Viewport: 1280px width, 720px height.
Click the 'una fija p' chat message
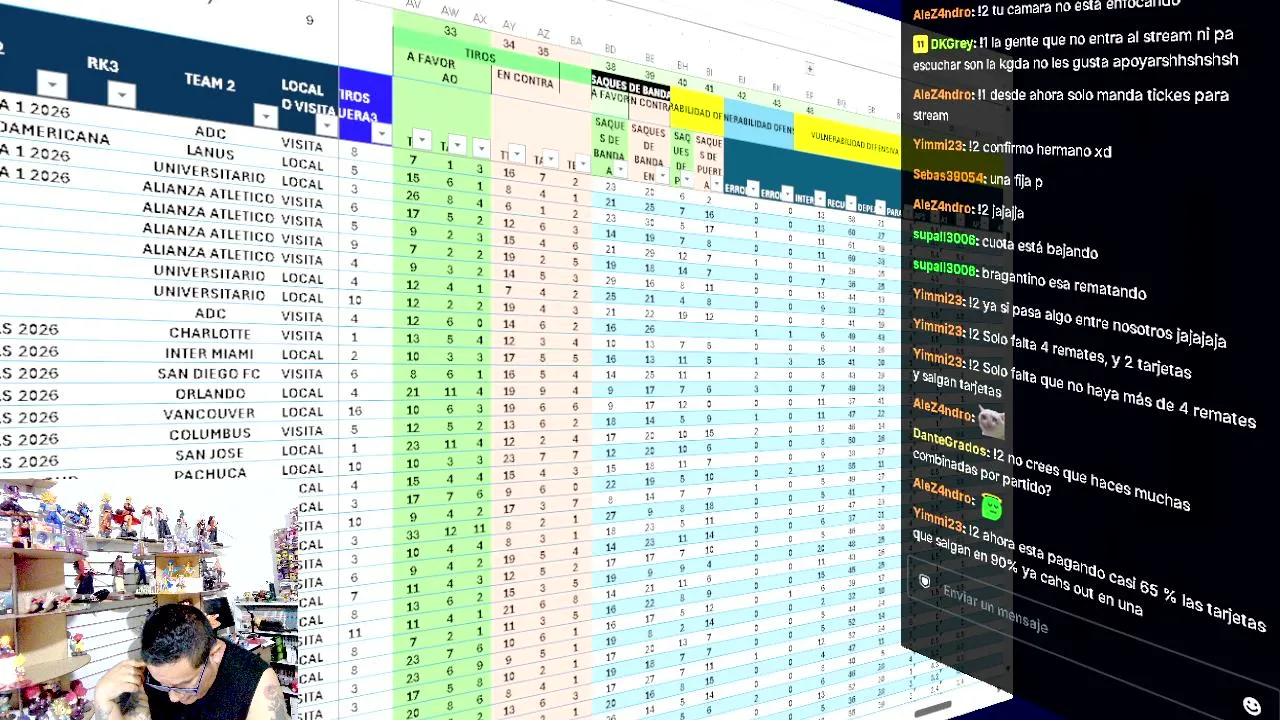click(x=1016, y=180)
